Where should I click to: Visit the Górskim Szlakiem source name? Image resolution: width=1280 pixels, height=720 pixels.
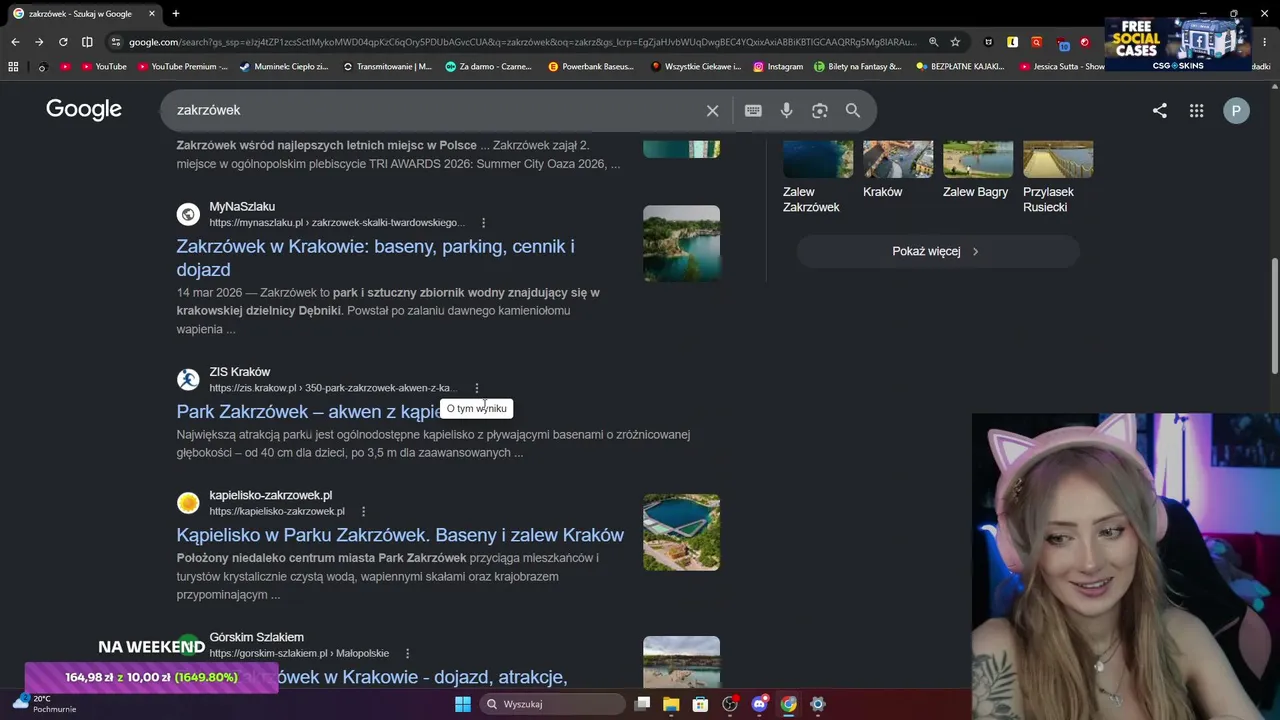coord(256,637)
